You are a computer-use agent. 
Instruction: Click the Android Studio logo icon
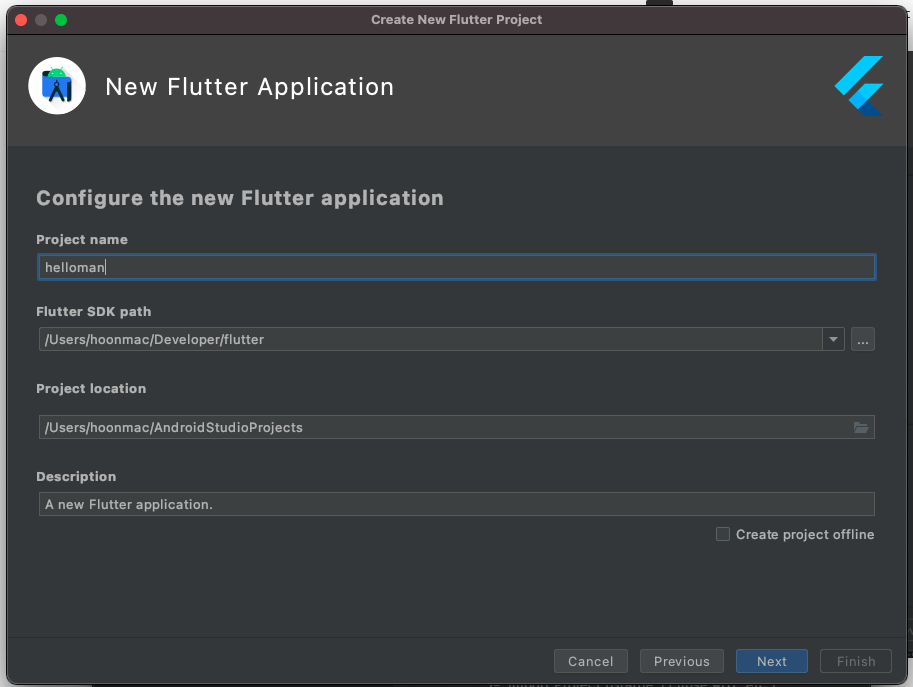pyautogui.click(x=57, y=86)
